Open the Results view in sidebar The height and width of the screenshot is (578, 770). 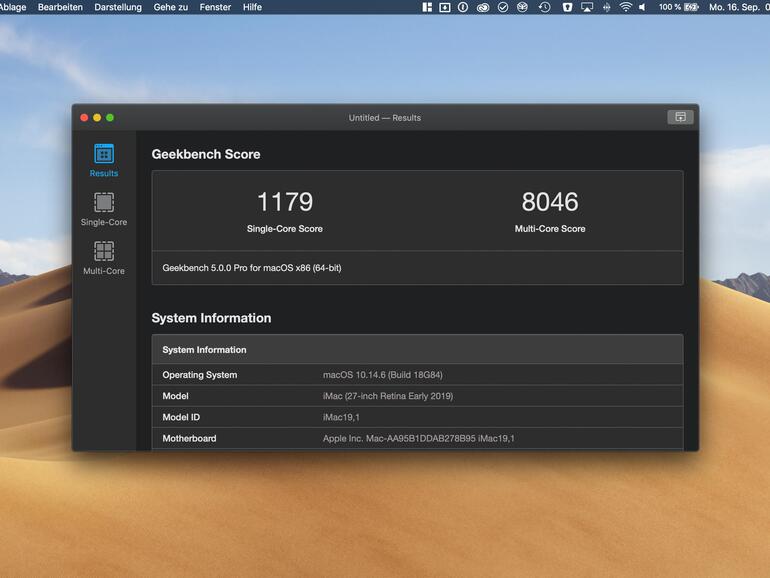click(104, 160)
